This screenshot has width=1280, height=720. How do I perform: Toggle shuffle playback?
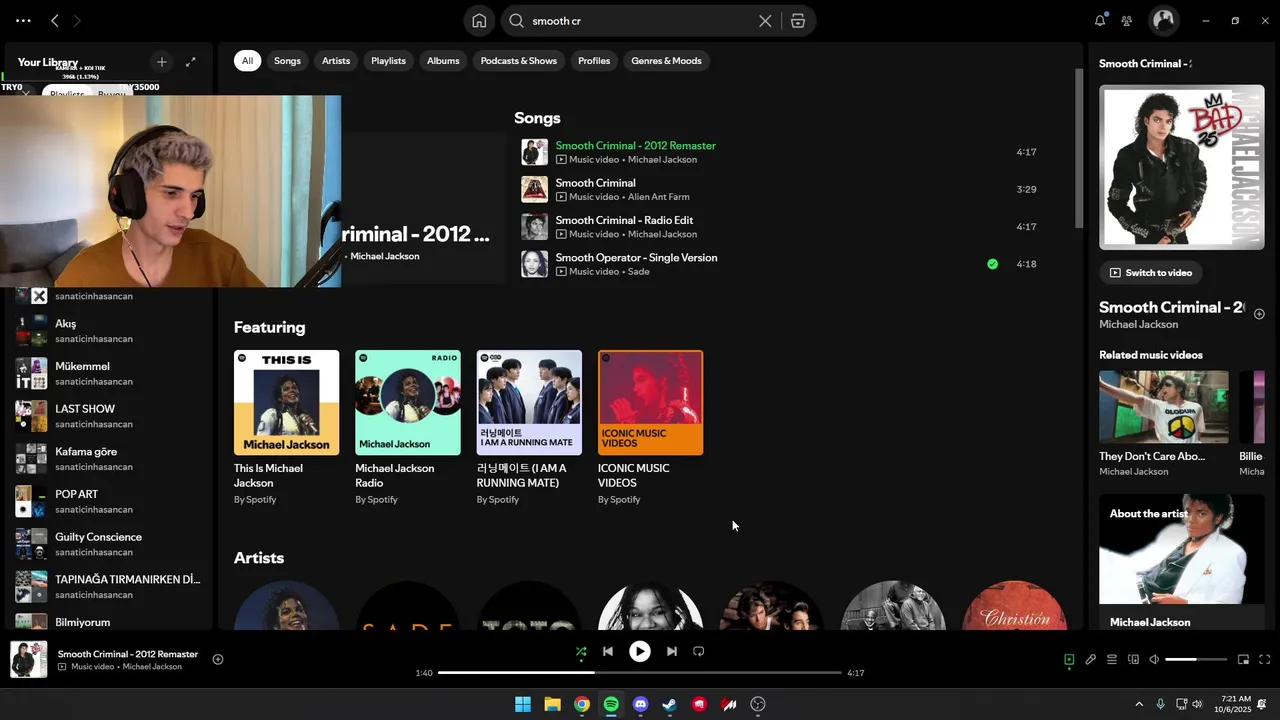point(581,651)
